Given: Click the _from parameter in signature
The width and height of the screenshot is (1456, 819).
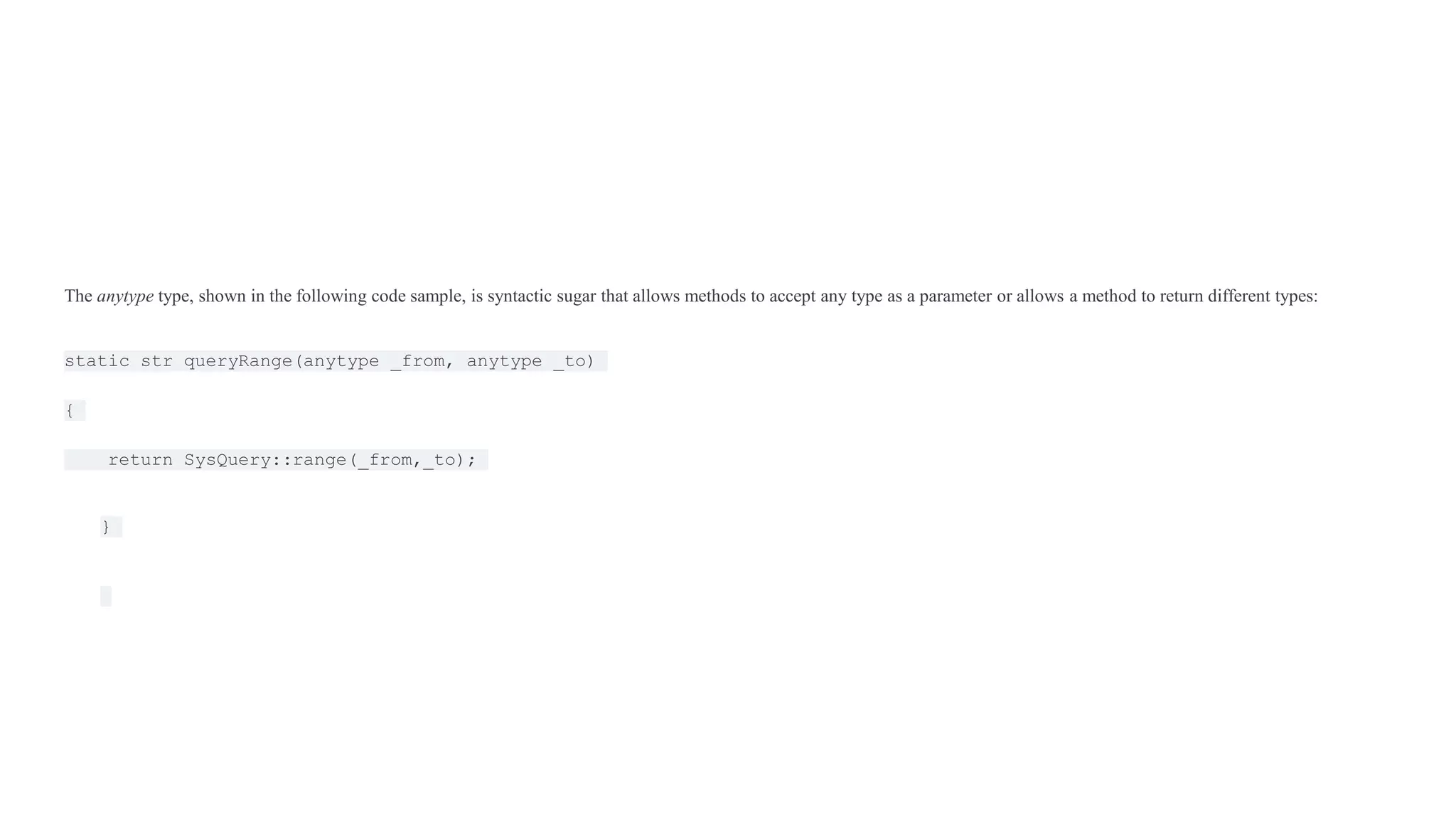Looking at the screenshot, I should [x=418, y=362].
